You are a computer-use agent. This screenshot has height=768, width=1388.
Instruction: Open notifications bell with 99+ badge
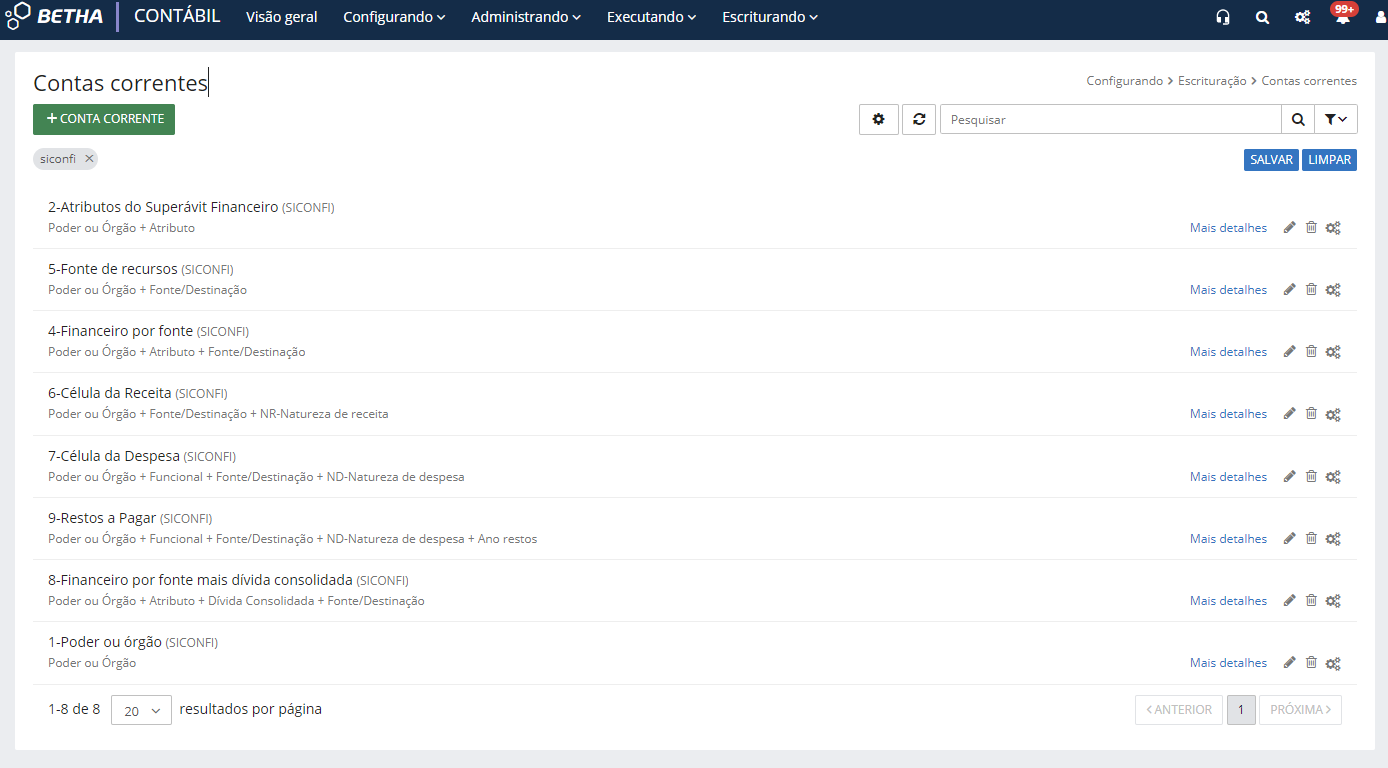pos(1343,15)
